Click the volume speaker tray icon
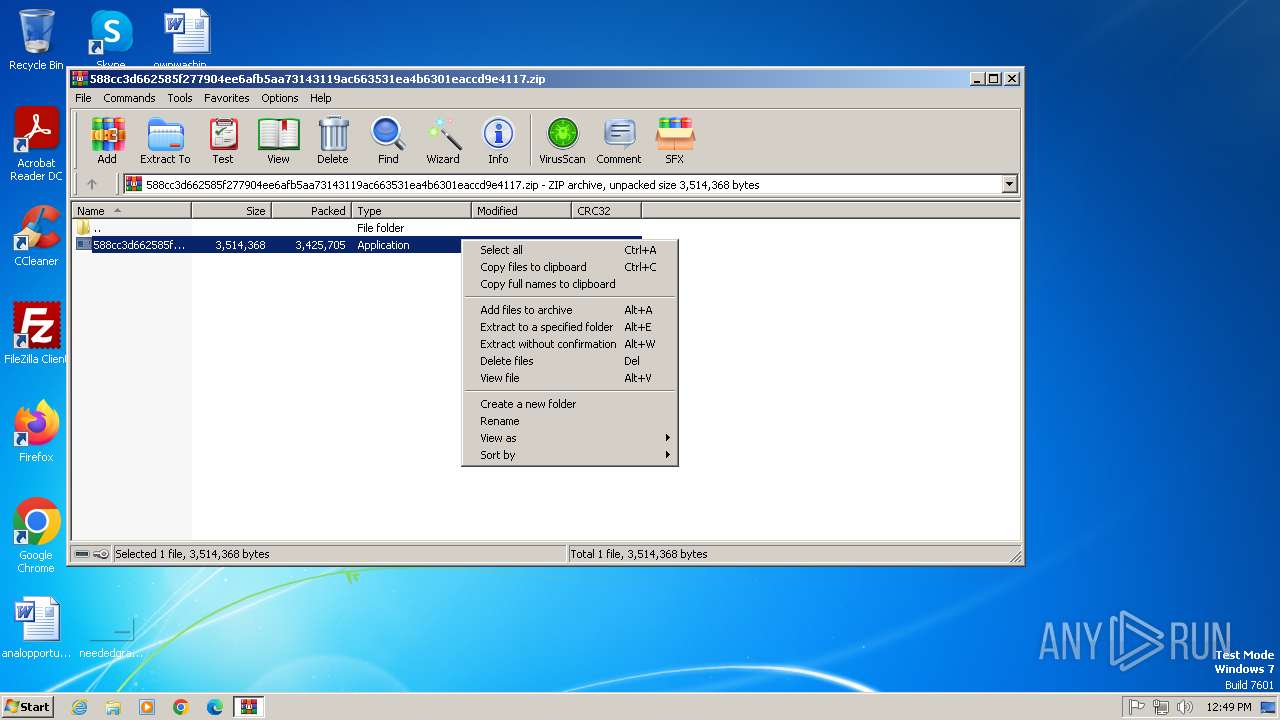Screen dimensions: 1280x720 1185,707
